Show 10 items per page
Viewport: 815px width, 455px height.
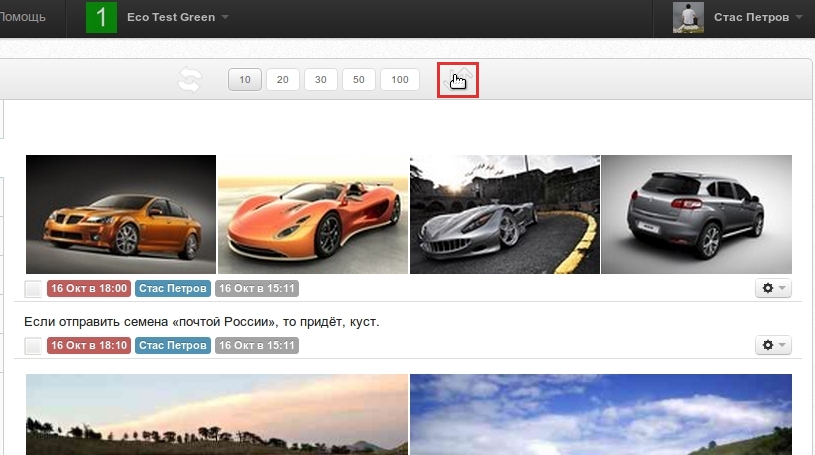244,80
